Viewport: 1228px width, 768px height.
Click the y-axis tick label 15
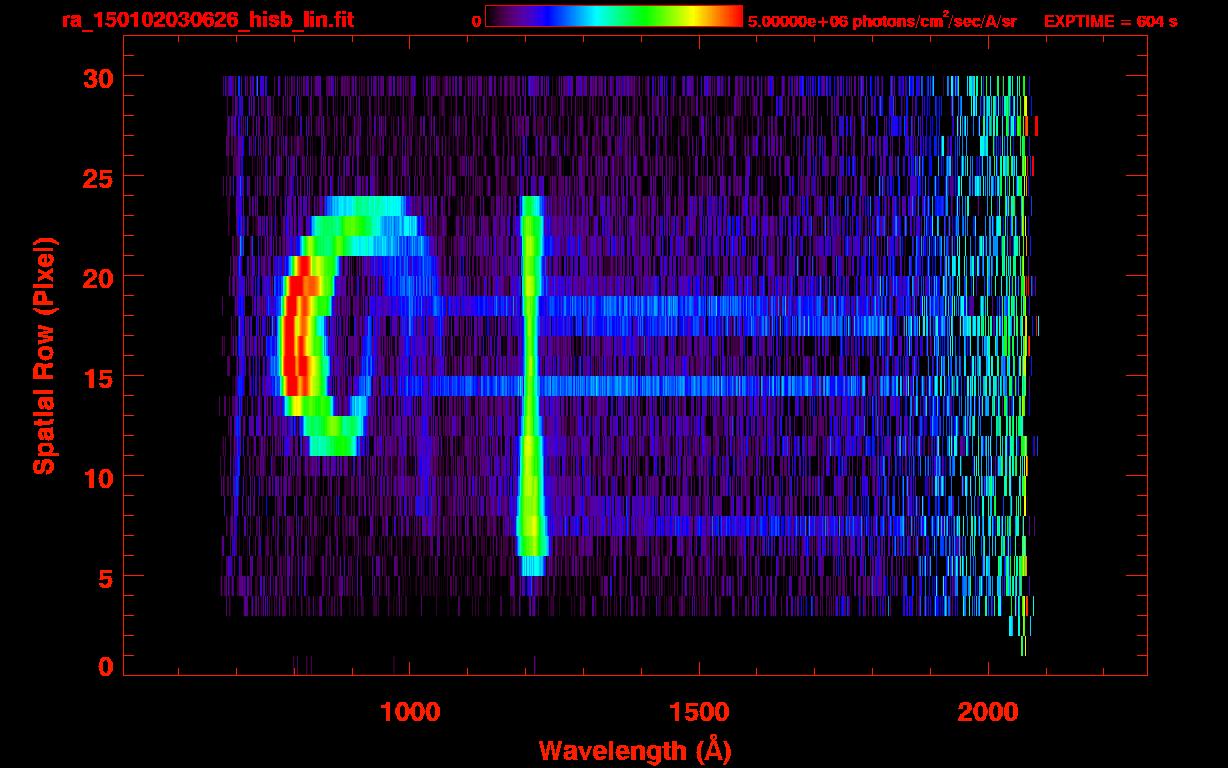[x=96, y=377]
